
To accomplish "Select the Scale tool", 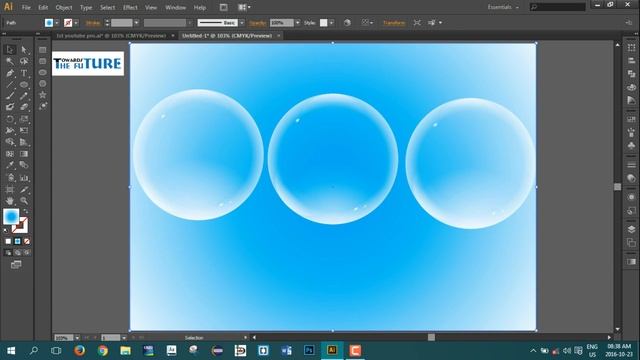I will [24, 119].
